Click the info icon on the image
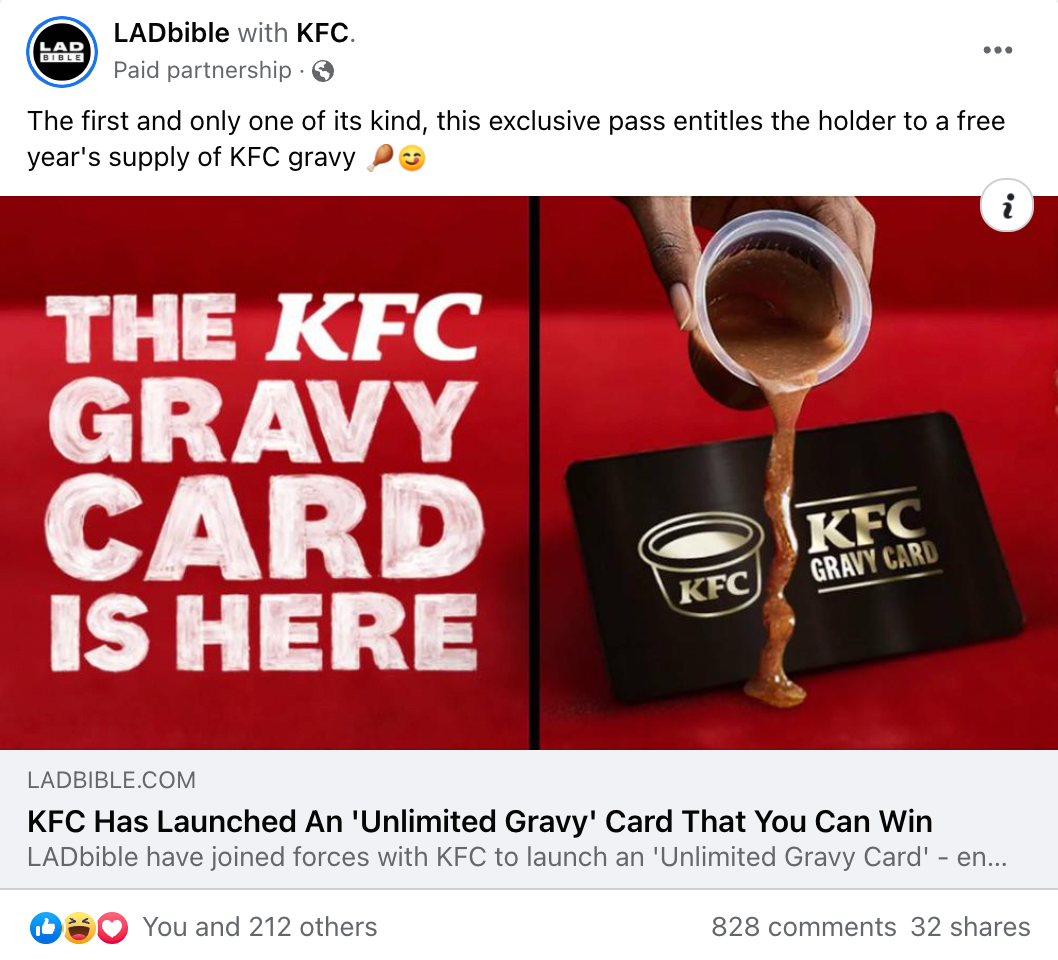The width and height of the screenshot is (1058, 960). (1006, 205)
